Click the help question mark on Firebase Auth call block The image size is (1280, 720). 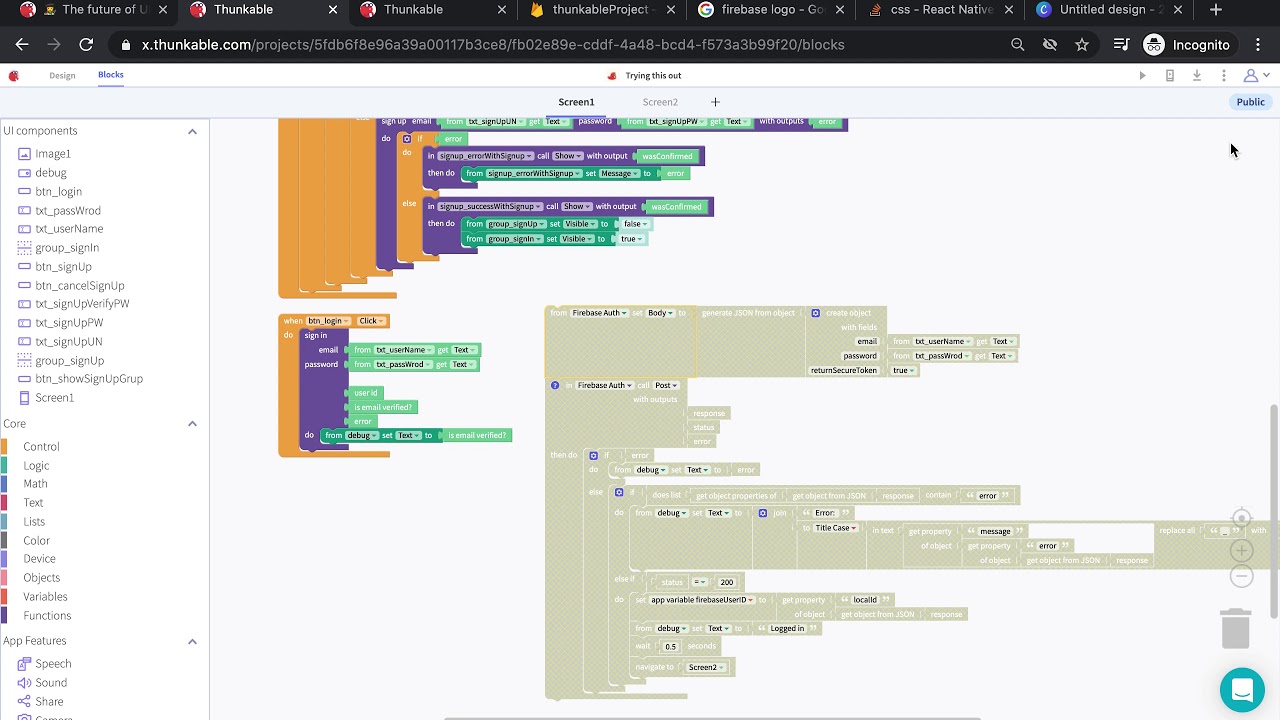coord(555,385)
